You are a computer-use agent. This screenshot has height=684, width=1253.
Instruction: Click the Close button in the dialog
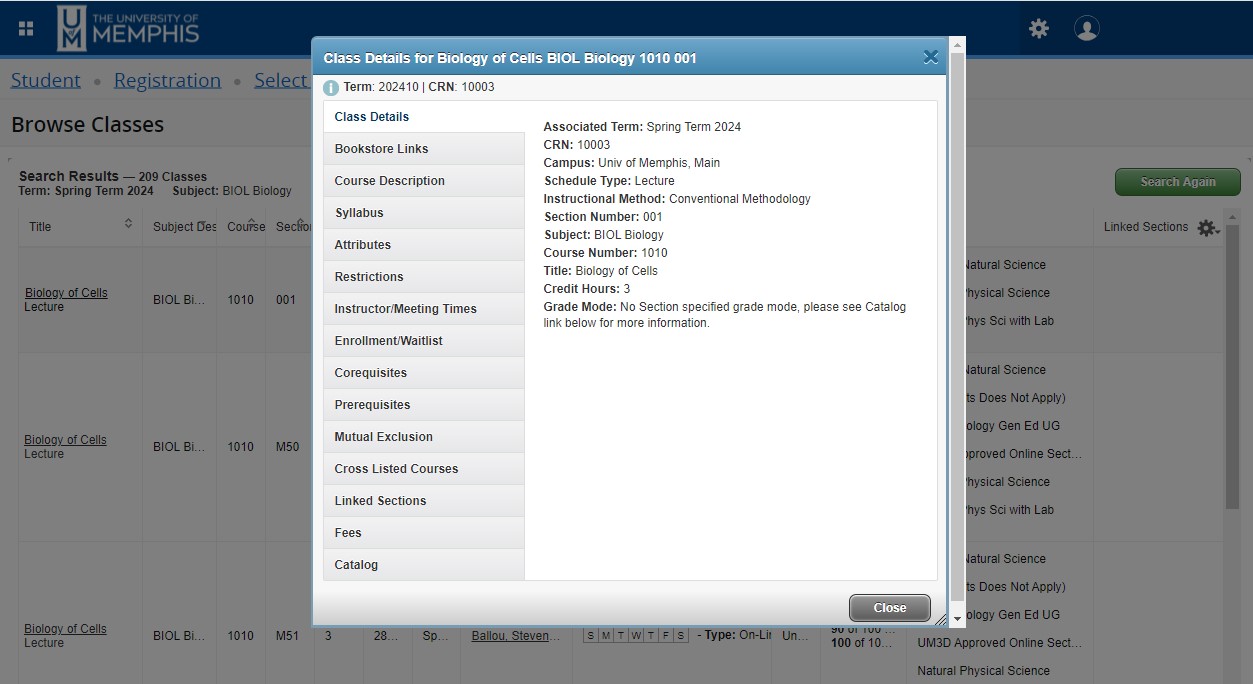point(889,607)
